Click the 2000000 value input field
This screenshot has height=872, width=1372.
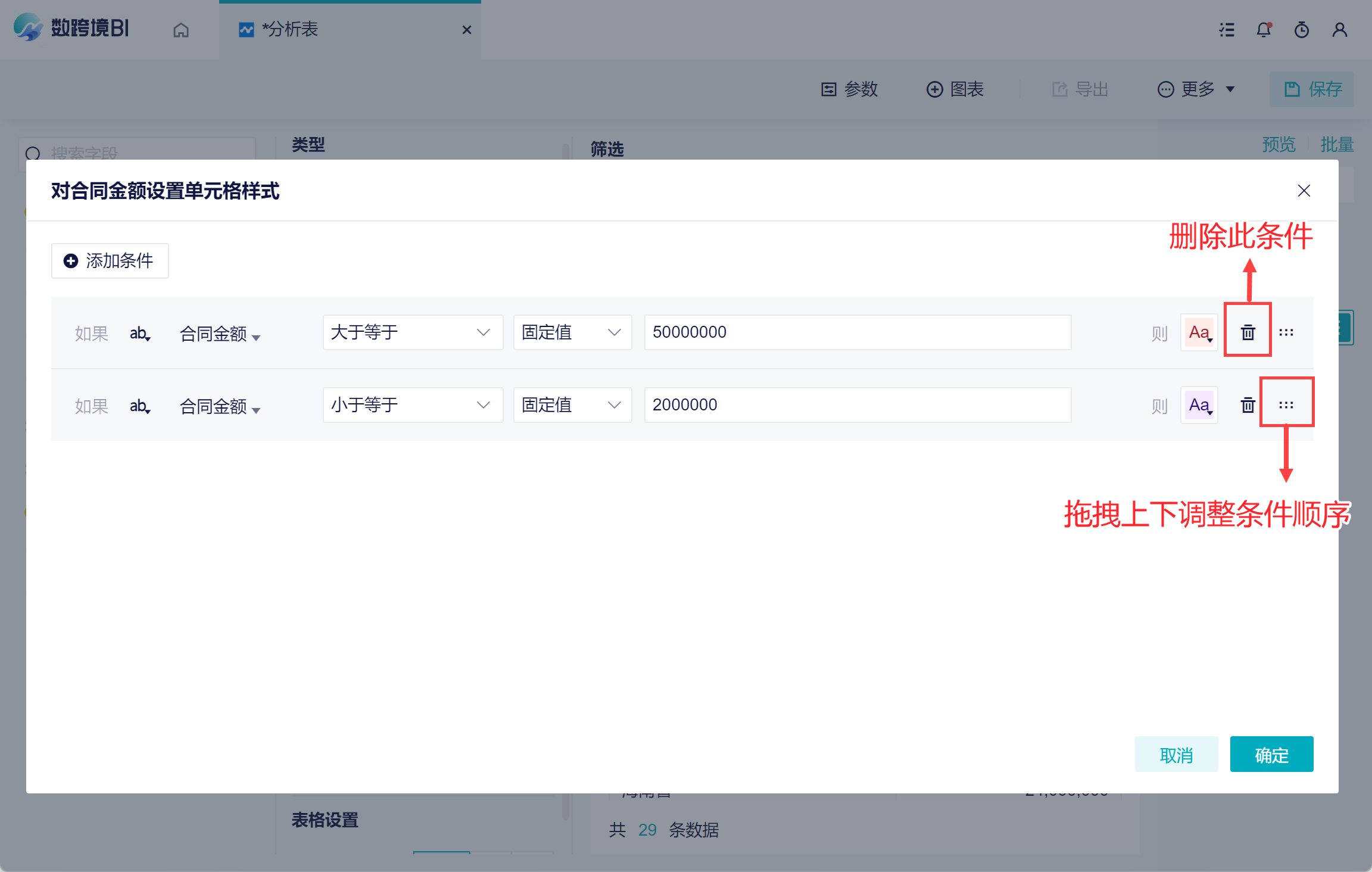[858, 405]
